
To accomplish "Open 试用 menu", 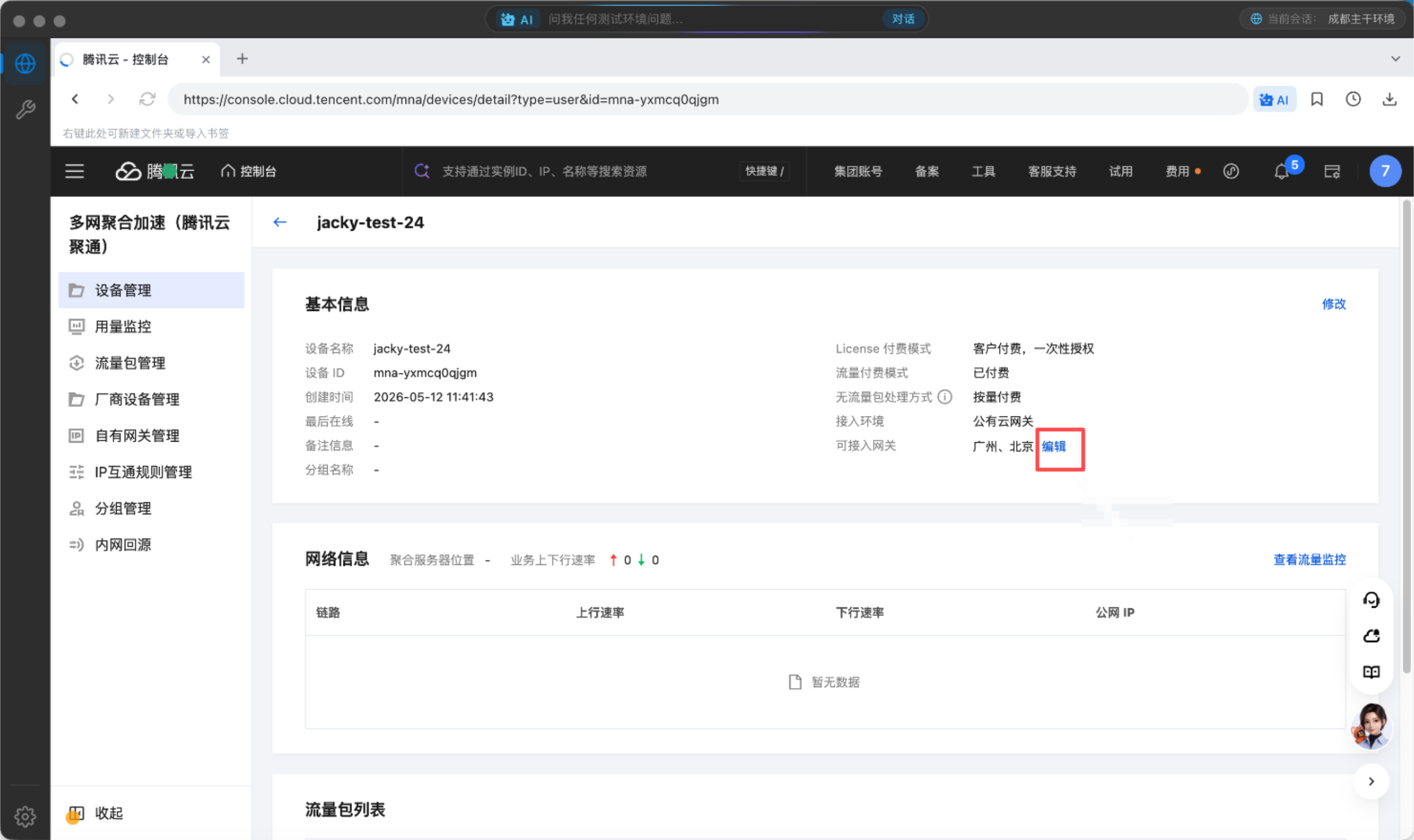I will 1121,171.
